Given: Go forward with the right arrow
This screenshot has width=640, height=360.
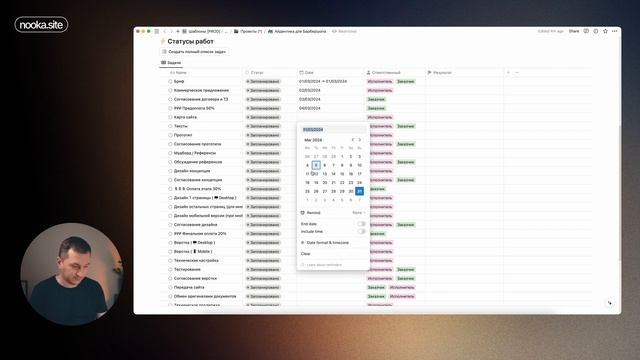Looking at the screenshot, I should [171, 31].
